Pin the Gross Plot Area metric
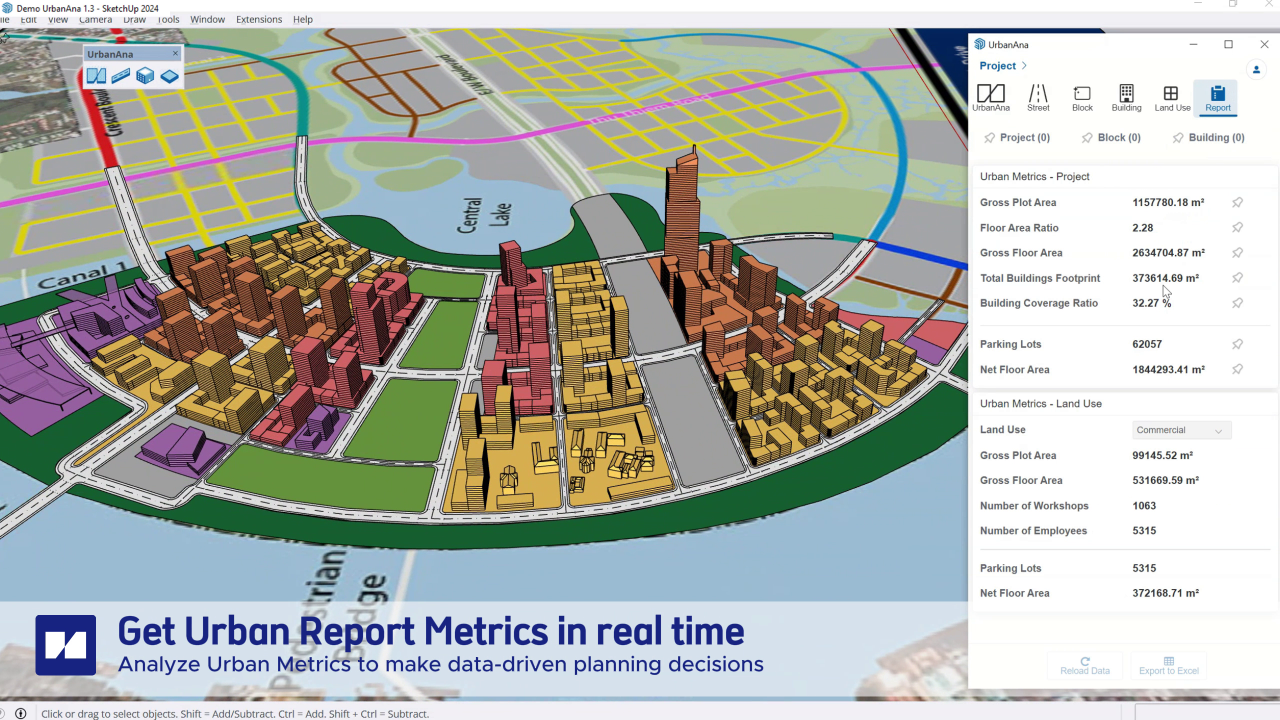The image size is (1280, 720). point(1237,202)
